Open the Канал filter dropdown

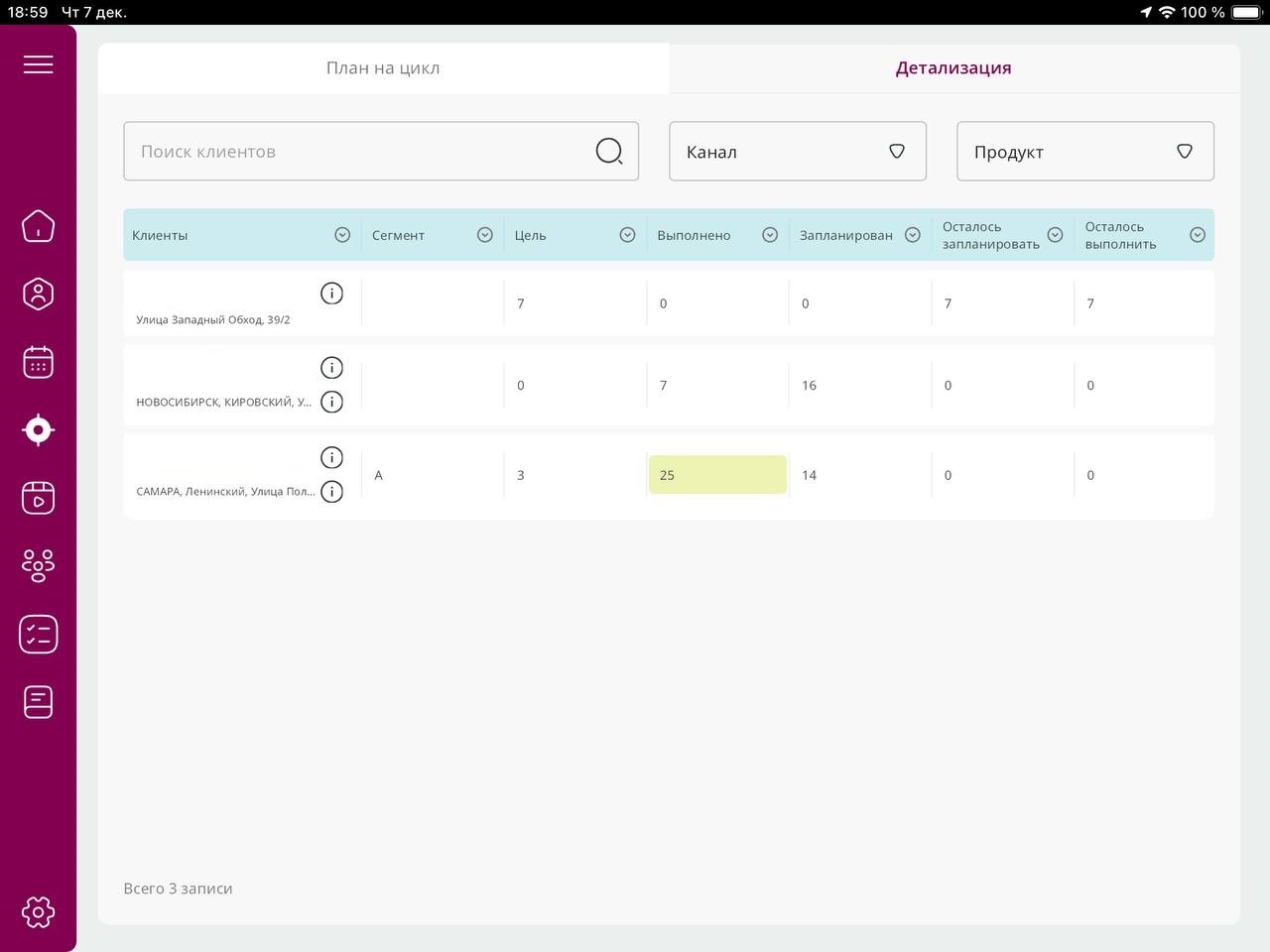point(798,151)
